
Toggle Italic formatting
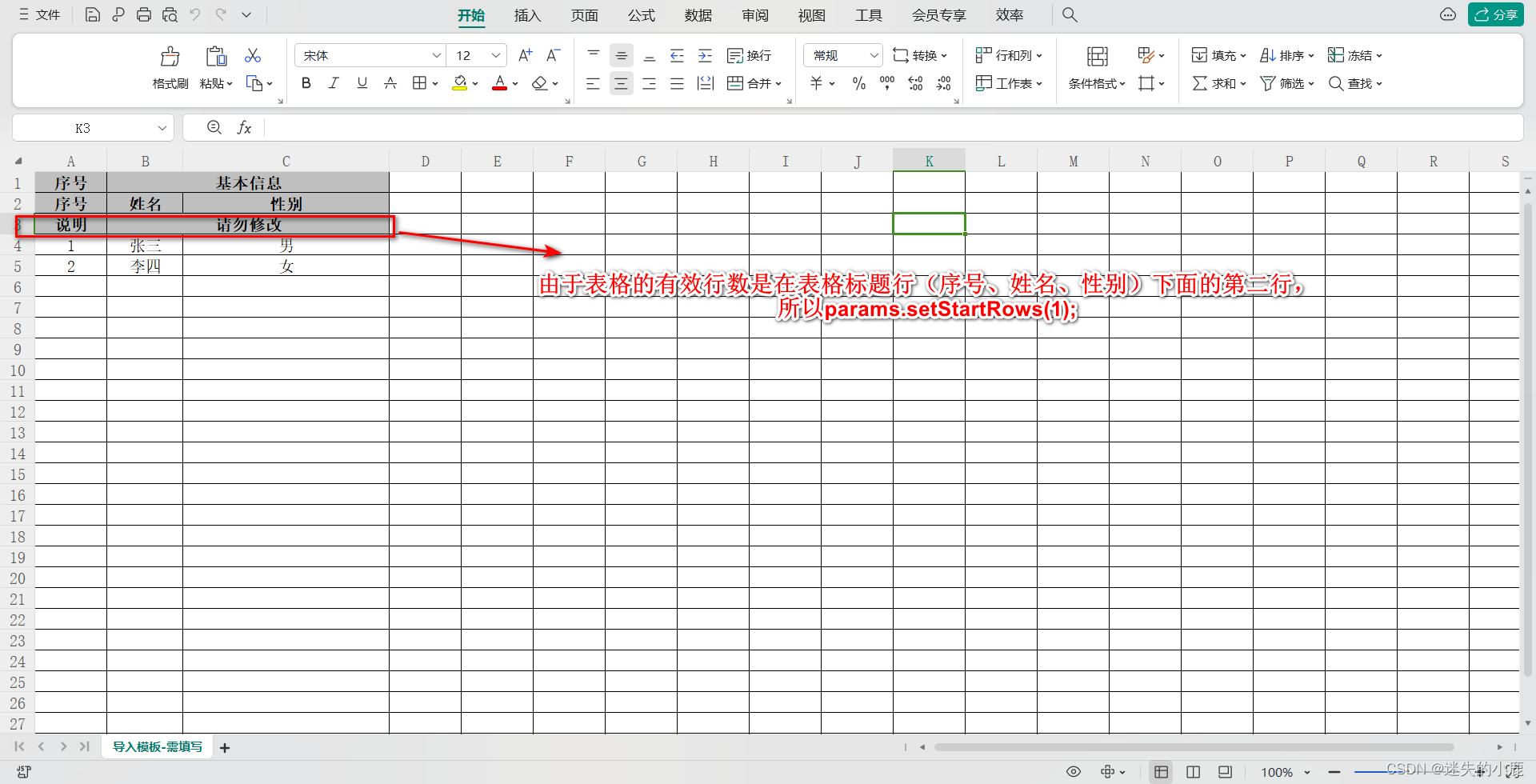(334, 83)
